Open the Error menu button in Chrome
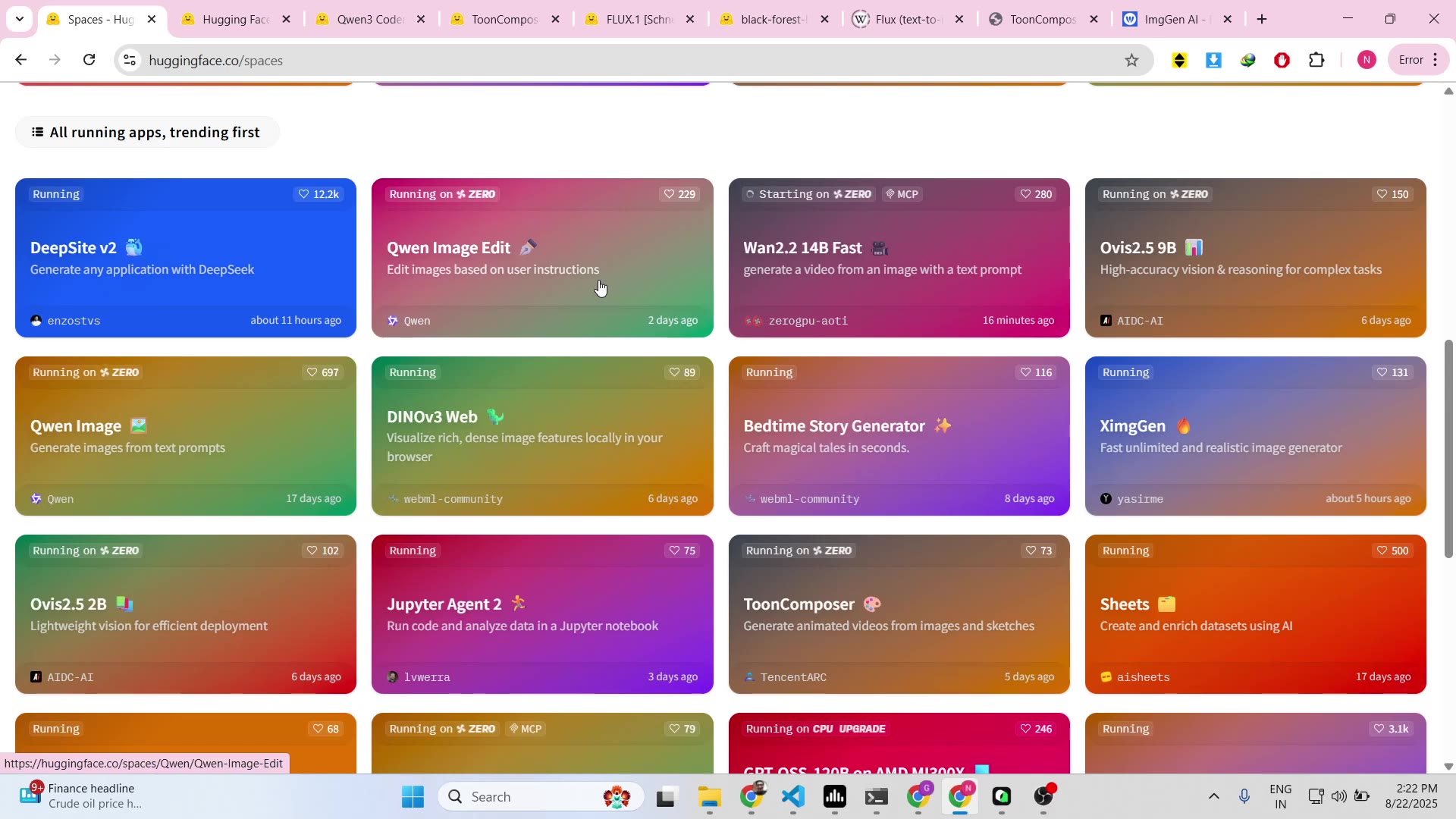Screen dimensions: 1456x819 (x=1418, y=60)
